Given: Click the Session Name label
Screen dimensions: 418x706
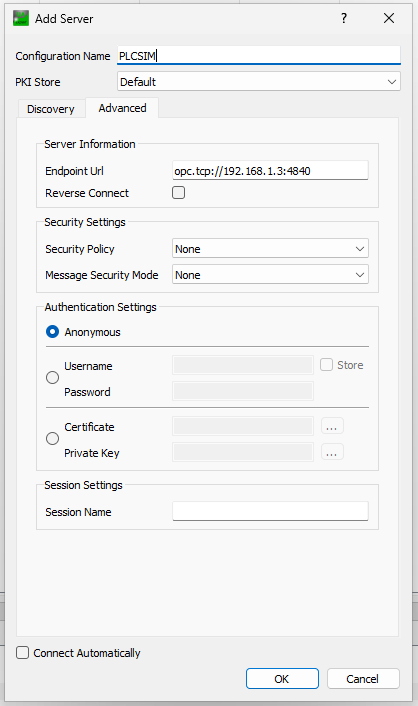Looking at the screenshot, I should [x=78, y=512].
